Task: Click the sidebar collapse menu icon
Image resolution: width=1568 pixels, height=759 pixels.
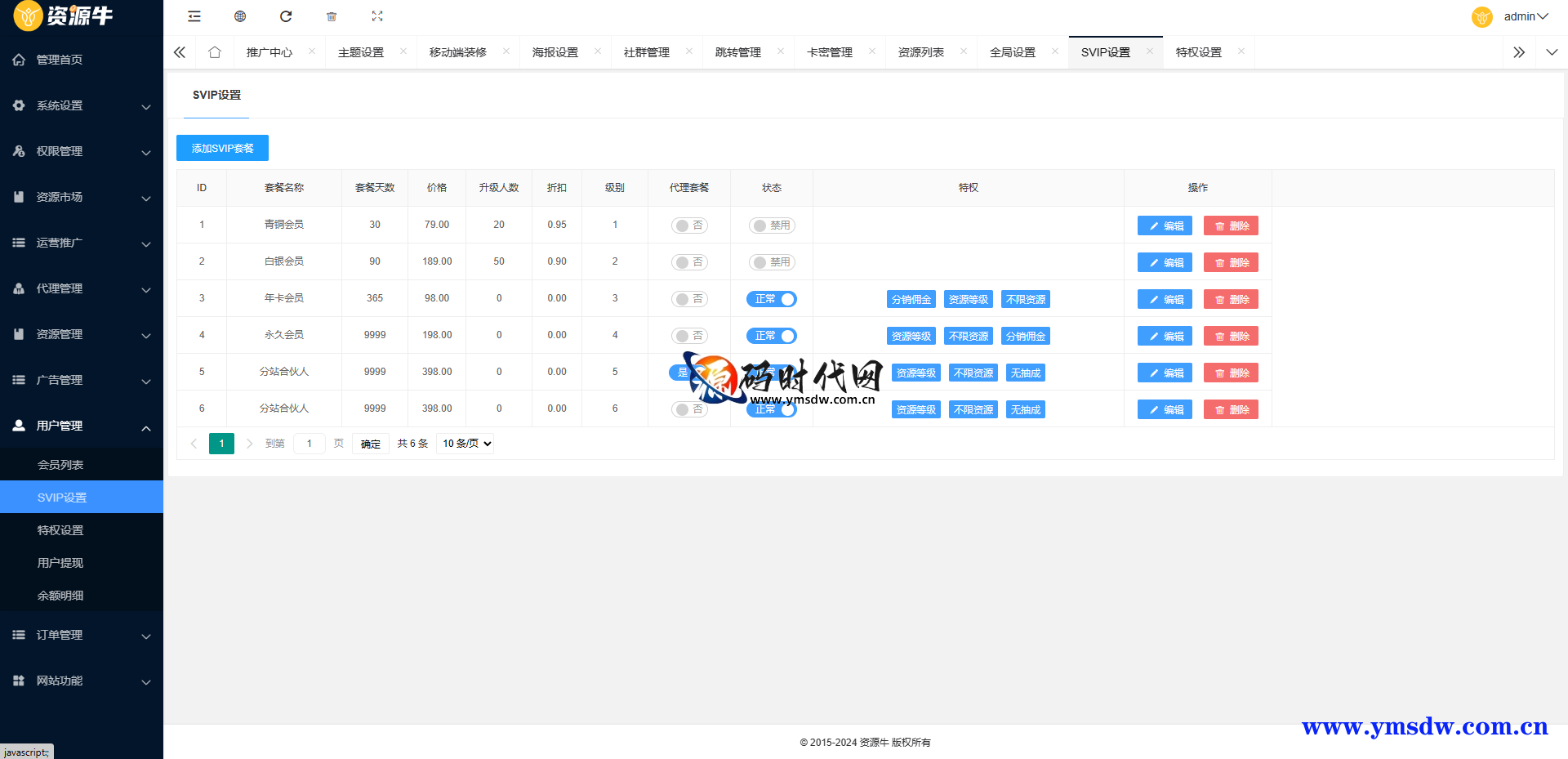Action: tap(194, 16)
